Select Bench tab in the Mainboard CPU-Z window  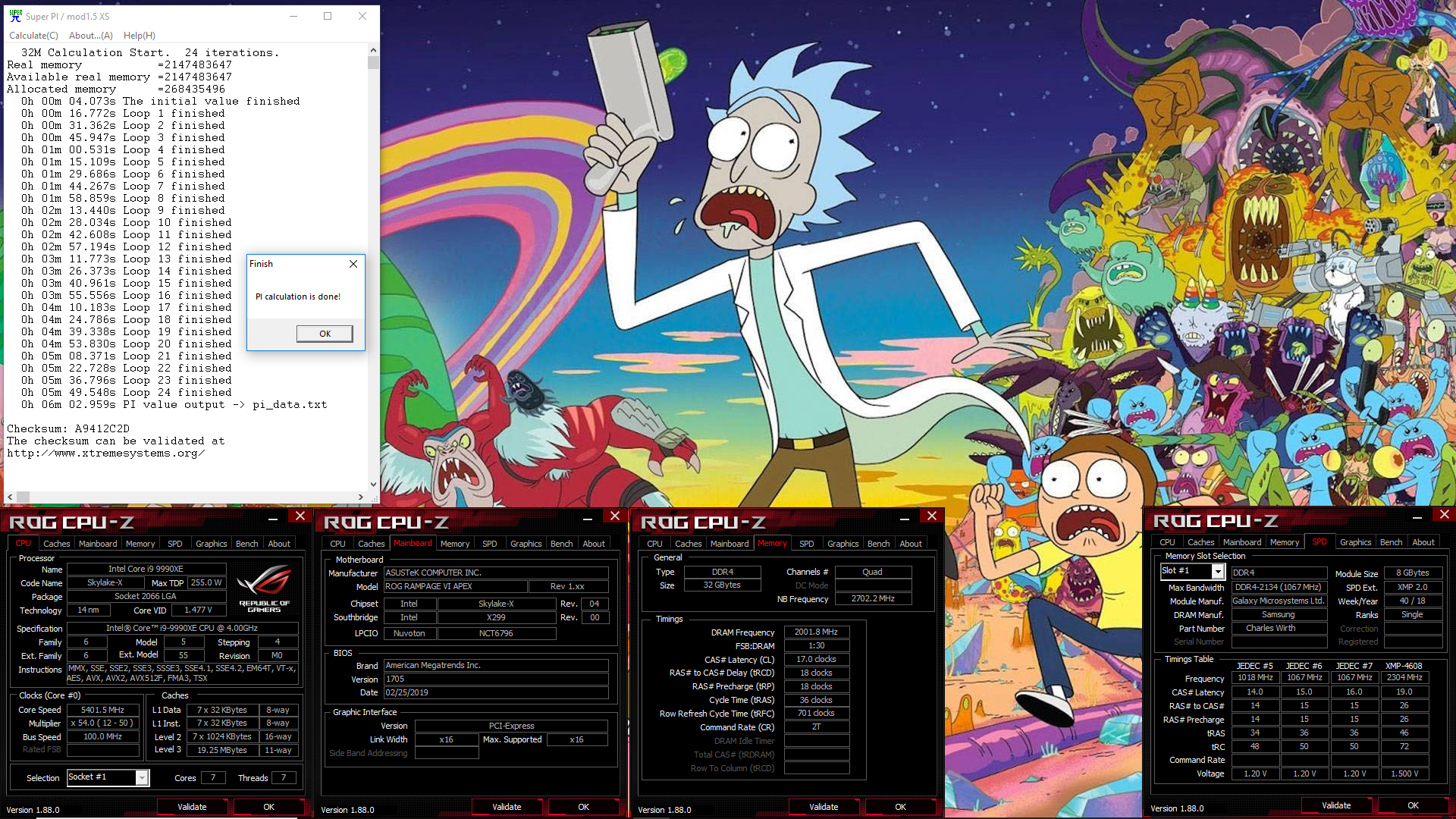click(x=561, y=544)
